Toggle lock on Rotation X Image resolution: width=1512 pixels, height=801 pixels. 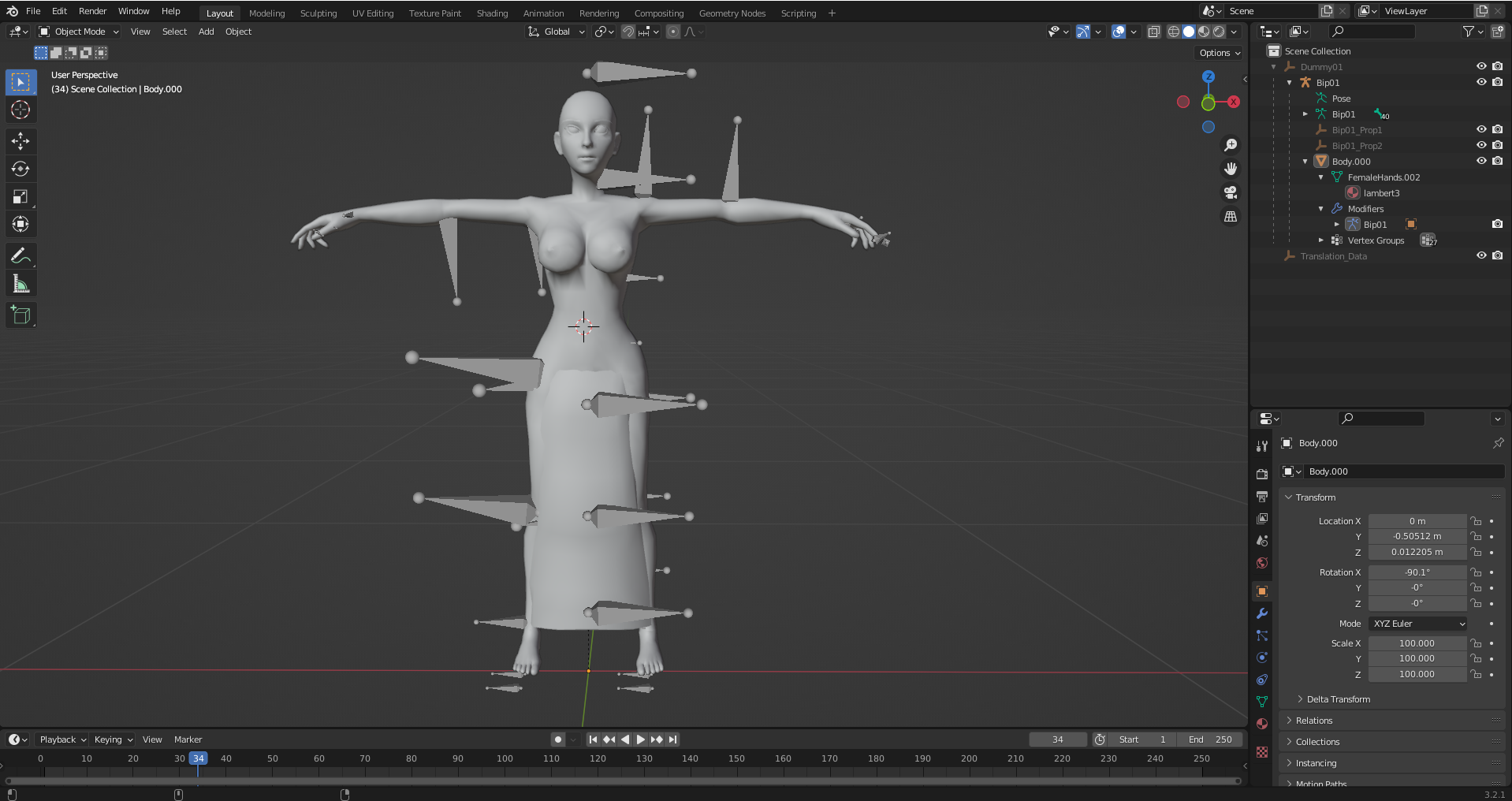pos(1476,572)
